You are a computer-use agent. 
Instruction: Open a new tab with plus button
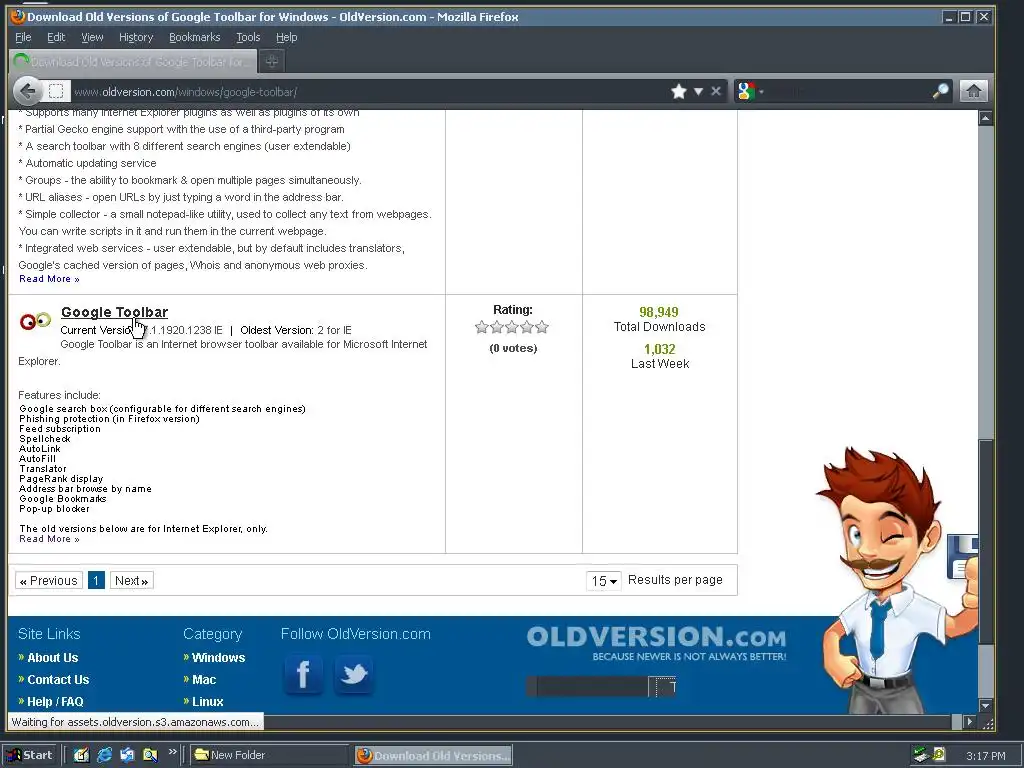click(x=272, y=61)
